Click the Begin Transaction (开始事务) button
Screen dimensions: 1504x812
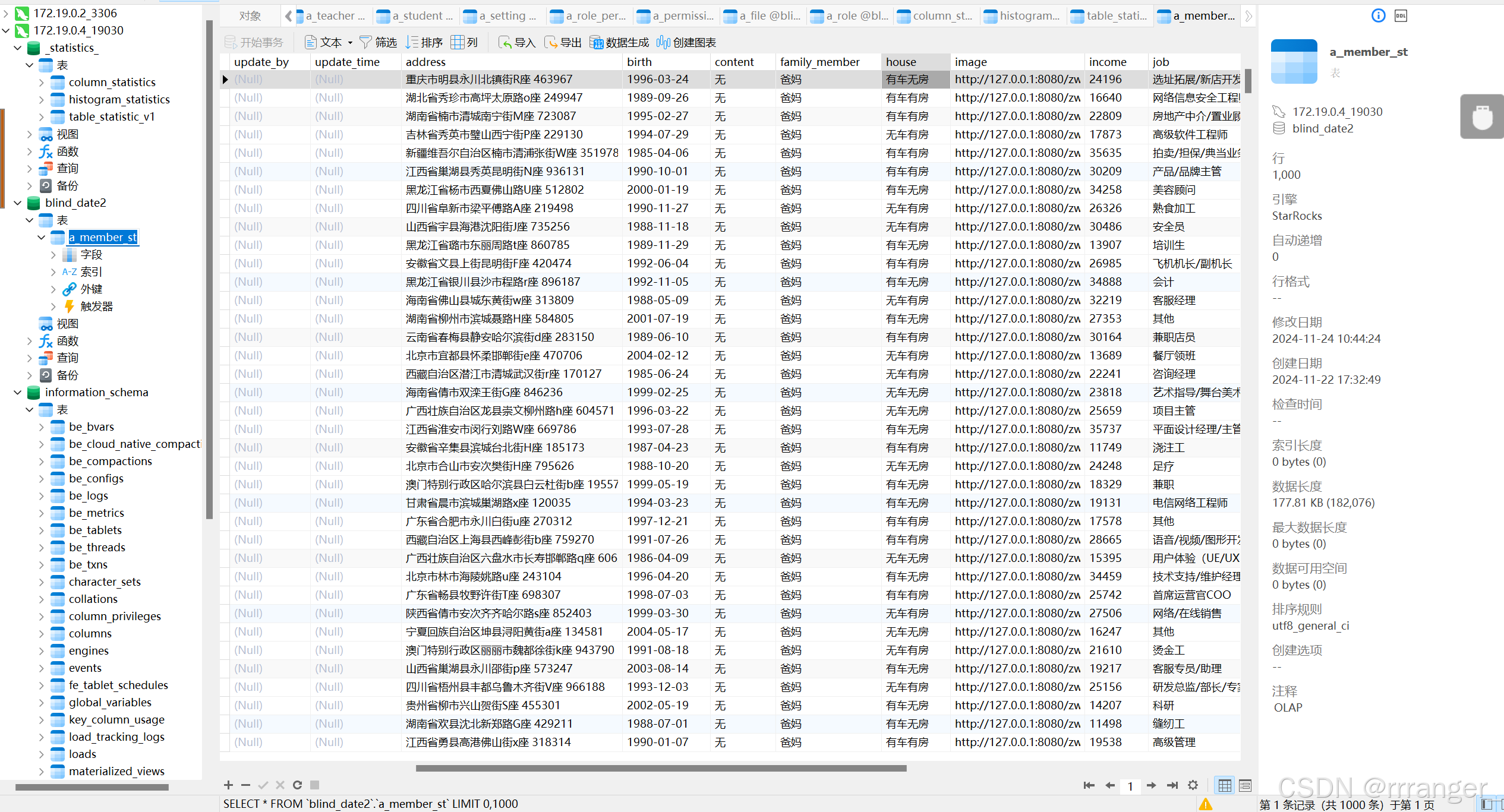[254, 42]
